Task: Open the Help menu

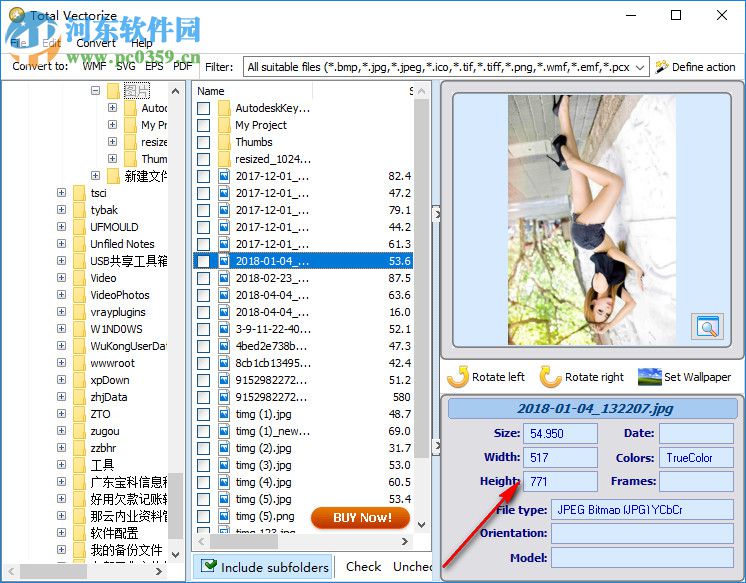Action: coord(142,43)
